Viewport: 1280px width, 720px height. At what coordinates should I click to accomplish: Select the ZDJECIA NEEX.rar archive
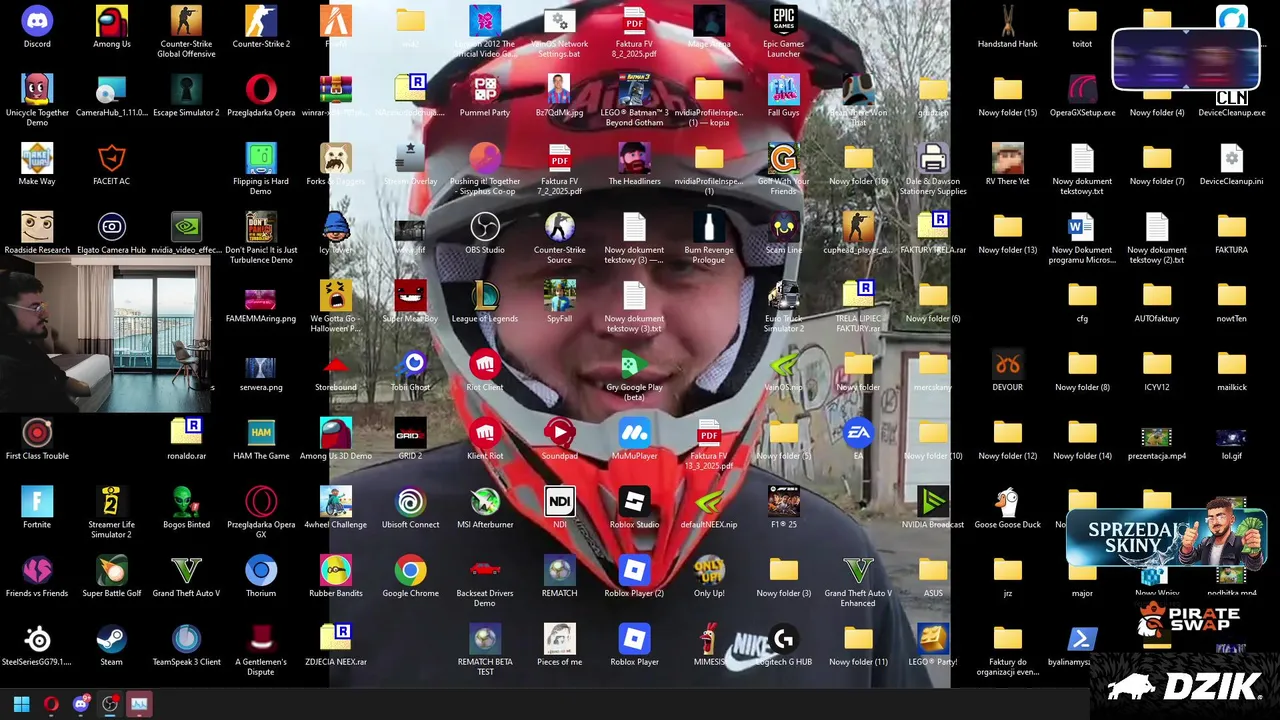click(x=335, y=645)
